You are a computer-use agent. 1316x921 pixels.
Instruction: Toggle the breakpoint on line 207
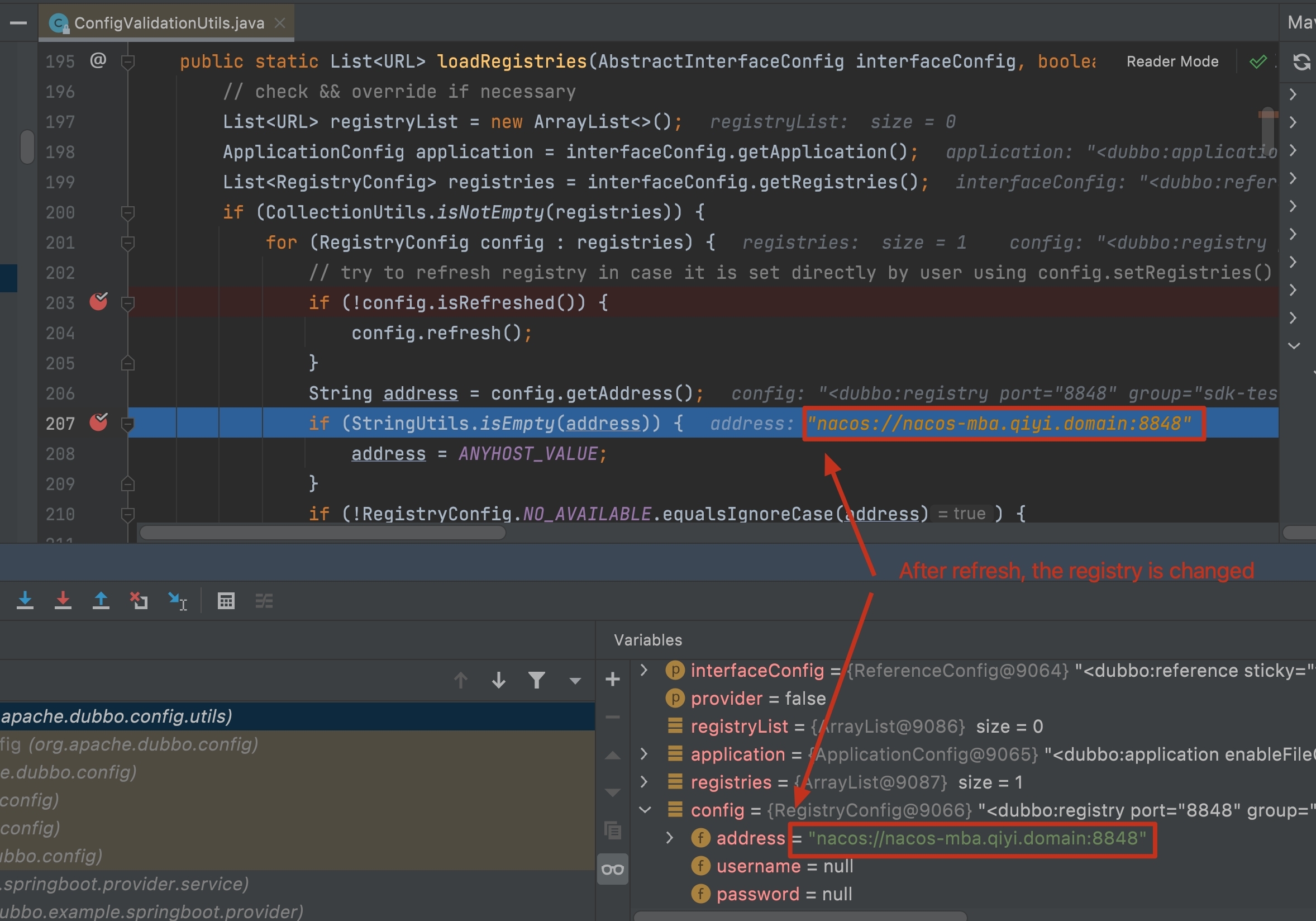click(x=98, y=422)
